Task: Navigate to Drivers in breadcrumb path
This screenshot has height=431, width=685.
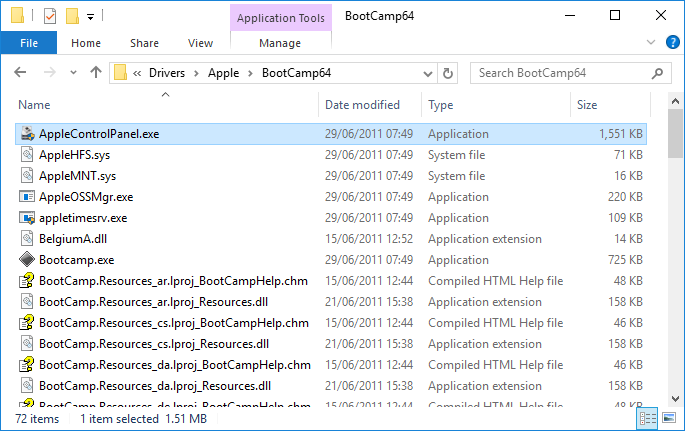Action: (167, 73)
